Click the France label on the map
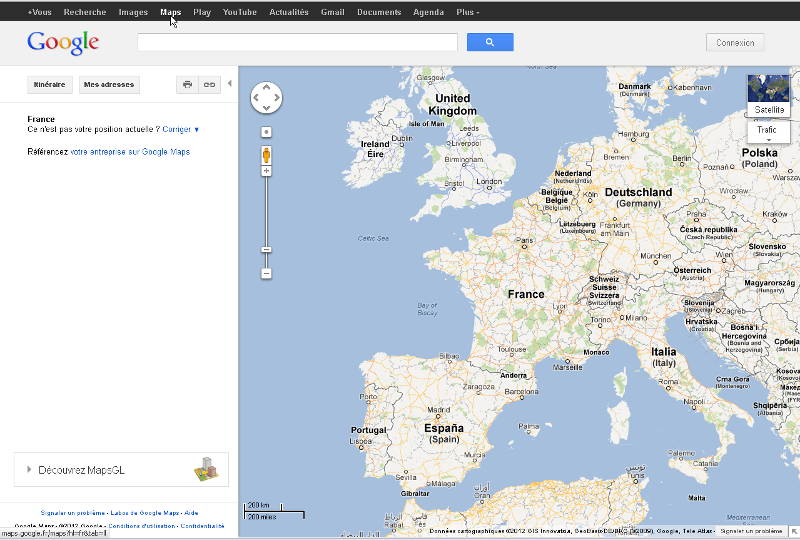Image resolution: width=800 pixels, height=540 pixels. 526,294
